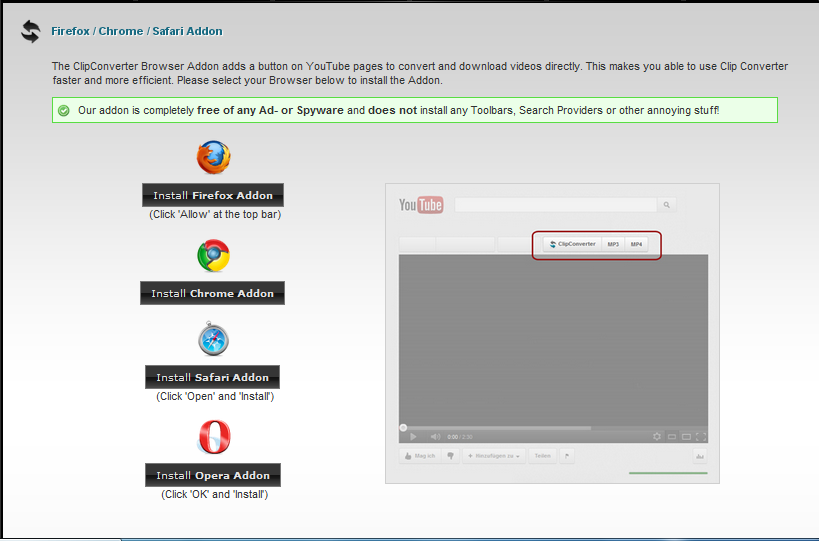This screenshot has width=819, height=541.
Task: Click the YouTube logo in preview
Action: pyautogui.click(x=421, y=205)
